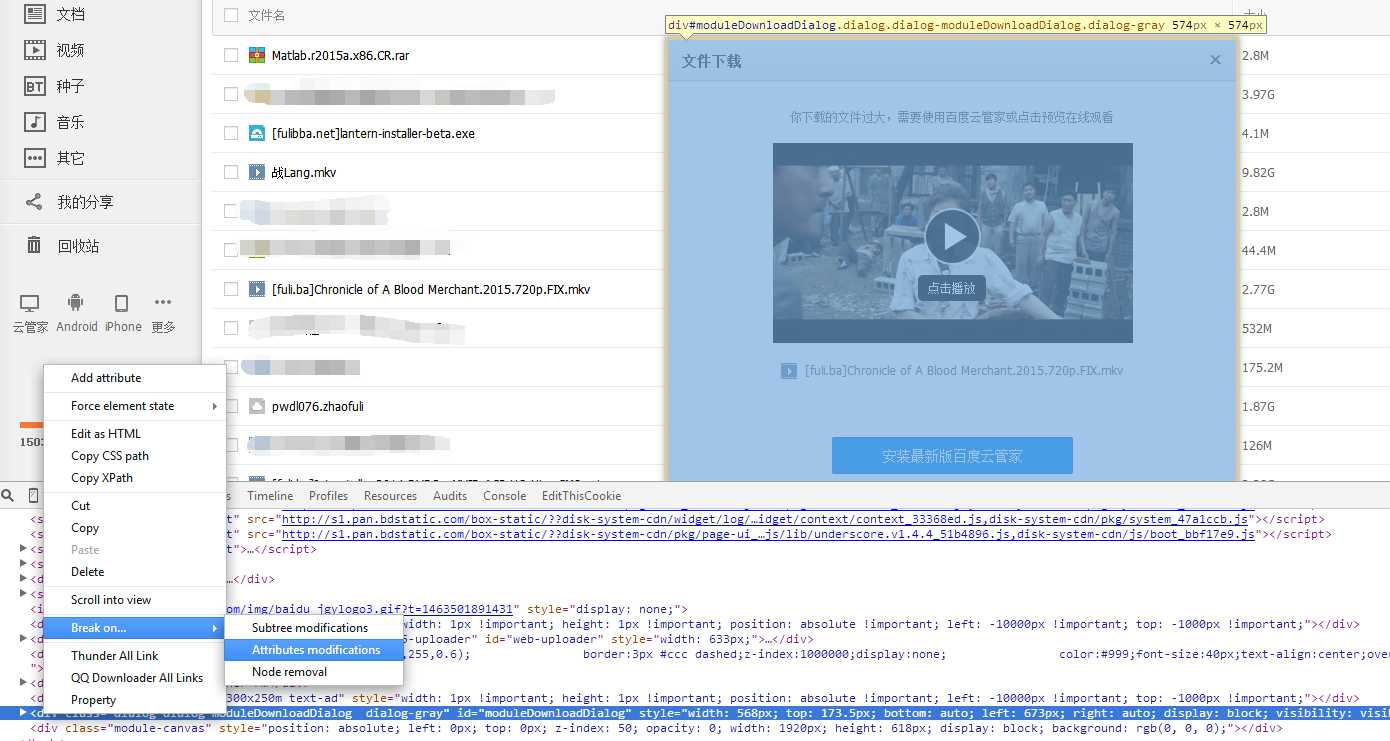
Task: Open the 回收站 recycle bin
Action: point(62,246)
